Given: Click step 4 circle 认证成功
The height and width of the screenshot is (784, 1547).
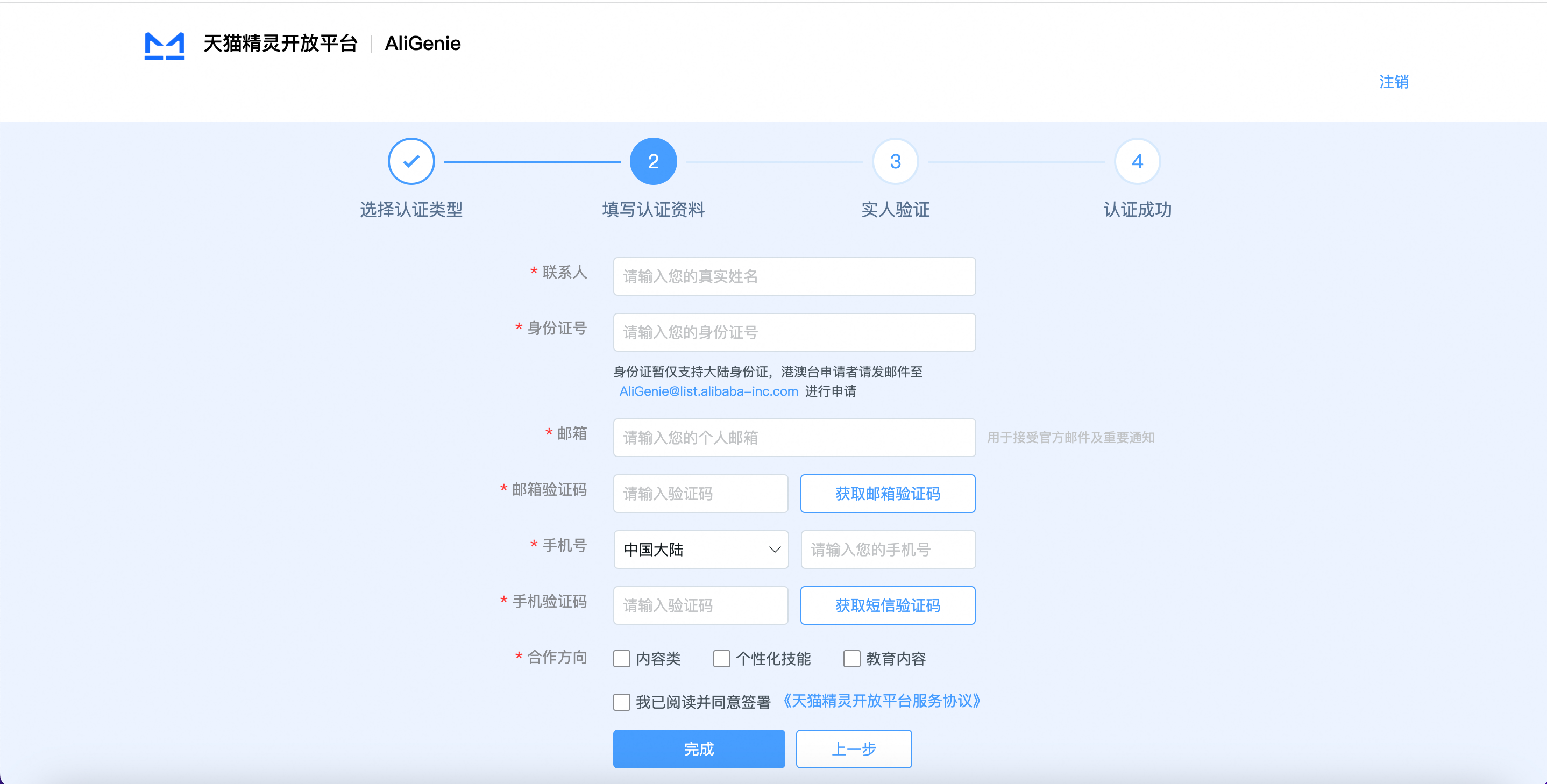Looking at the screenshot, I should coord(1138,161).
